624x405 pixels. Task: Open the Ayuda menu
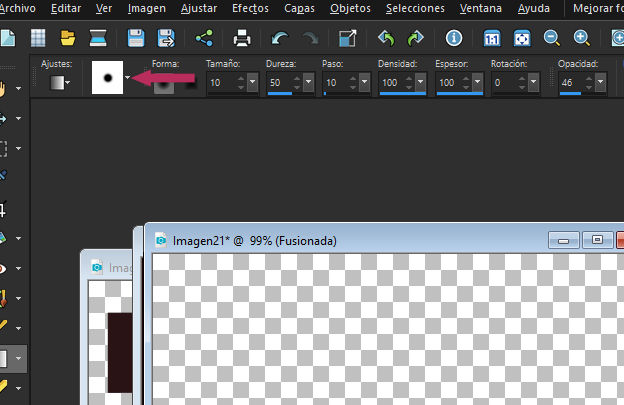pos(534,8)
